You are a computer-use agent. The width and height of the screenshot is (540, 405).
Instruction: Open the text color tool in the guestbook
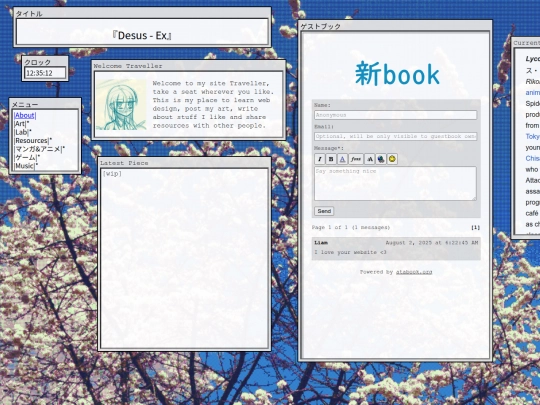[x=342, y=159]
